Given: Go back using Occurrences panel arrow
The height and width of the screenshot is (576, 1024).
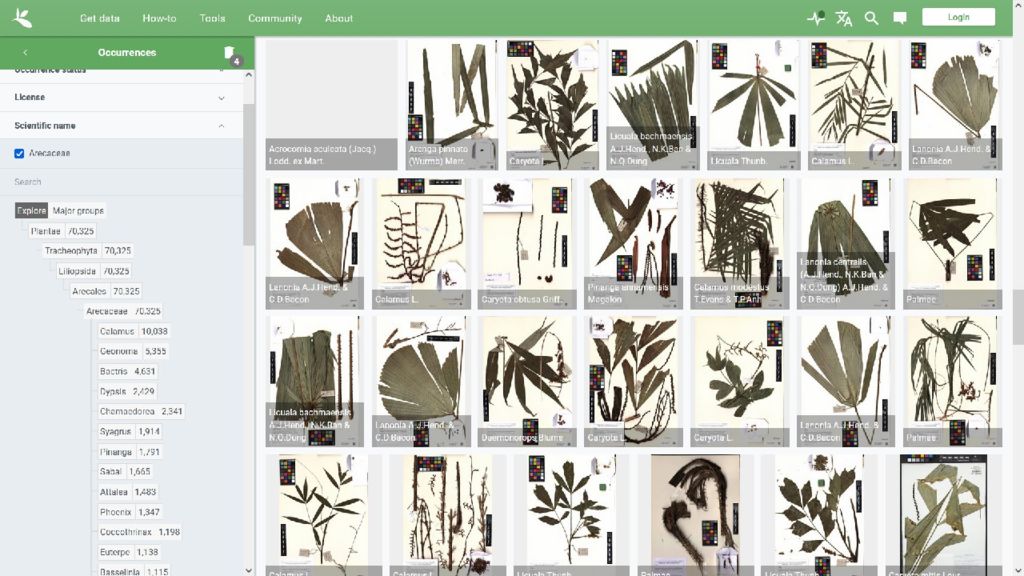Looking at the screenshot, I should [25, 52].
